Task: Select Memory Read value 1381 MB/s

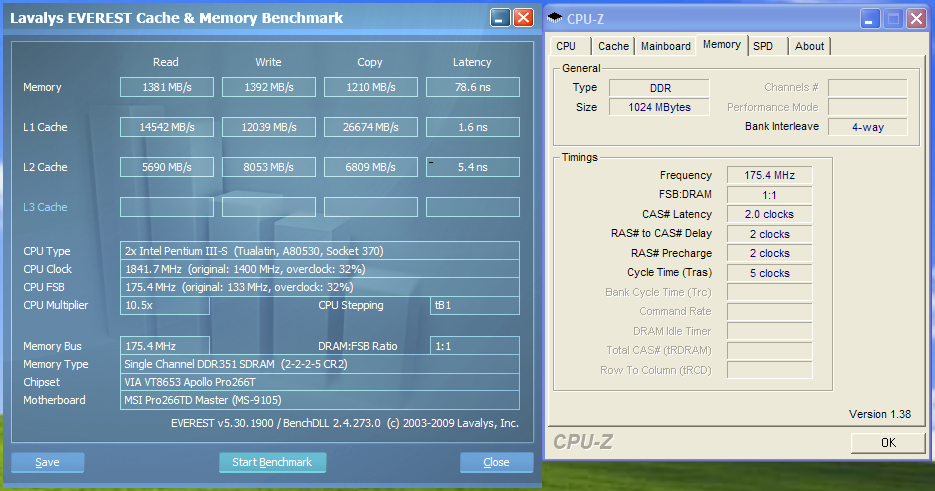Action: 167,87
